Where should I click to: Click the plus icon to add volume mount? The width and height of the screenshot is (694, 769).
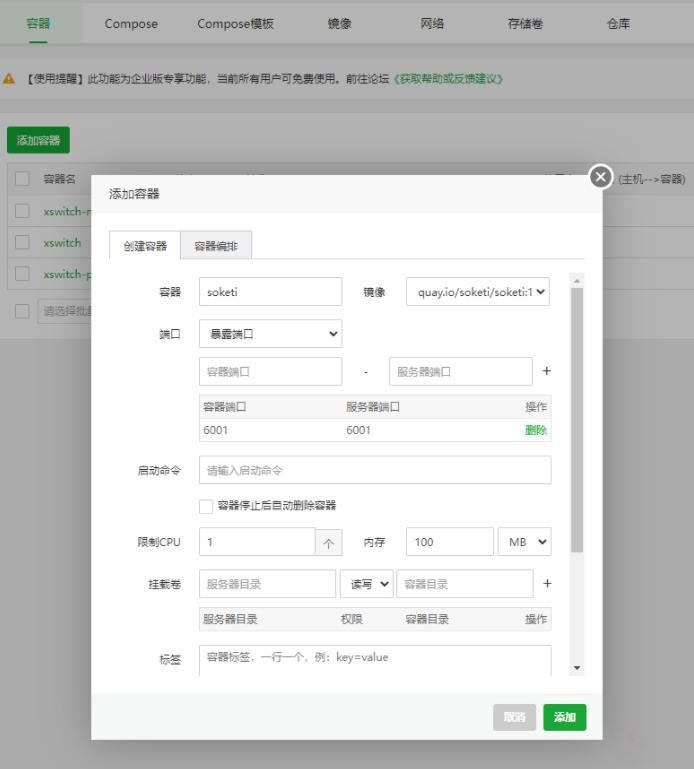point(546,584)
